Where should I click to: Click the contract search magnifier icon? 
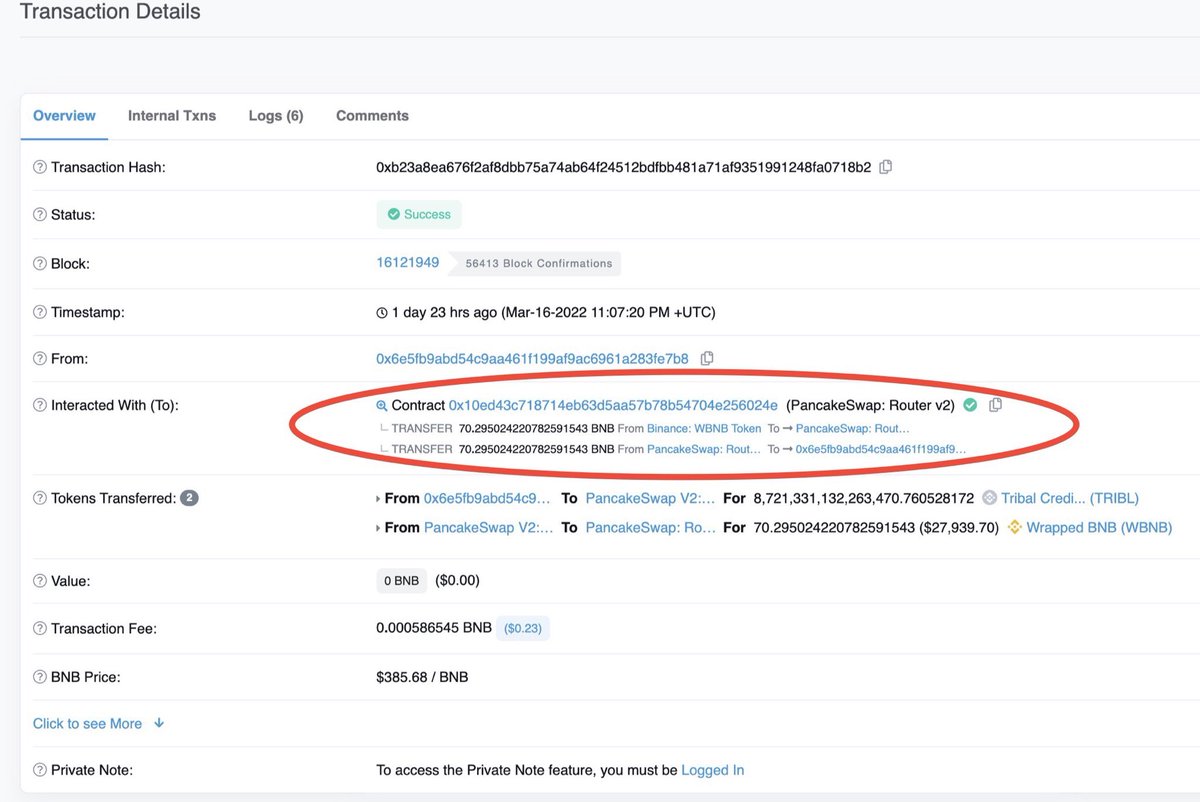381,406
